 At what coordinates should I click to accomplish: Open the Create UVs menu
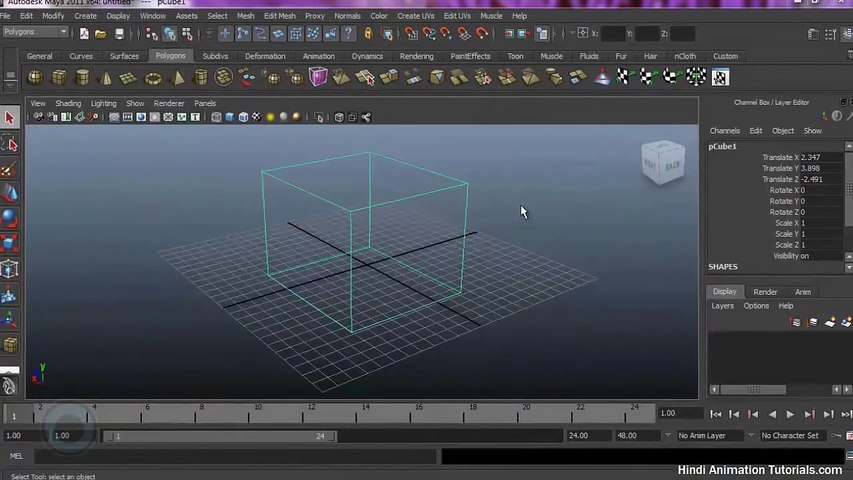pos(416,16)
